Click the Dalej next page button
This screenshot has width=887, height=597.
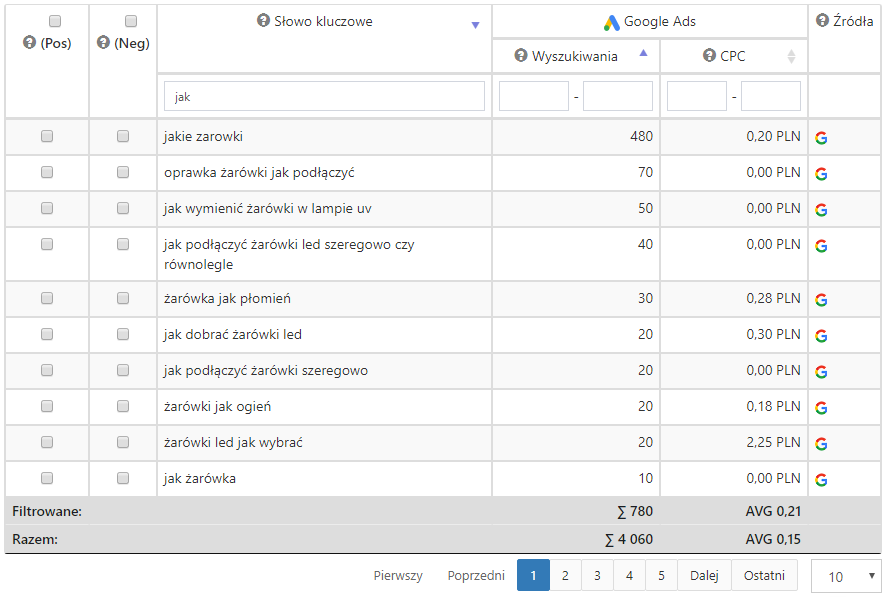tap(704, 575)
